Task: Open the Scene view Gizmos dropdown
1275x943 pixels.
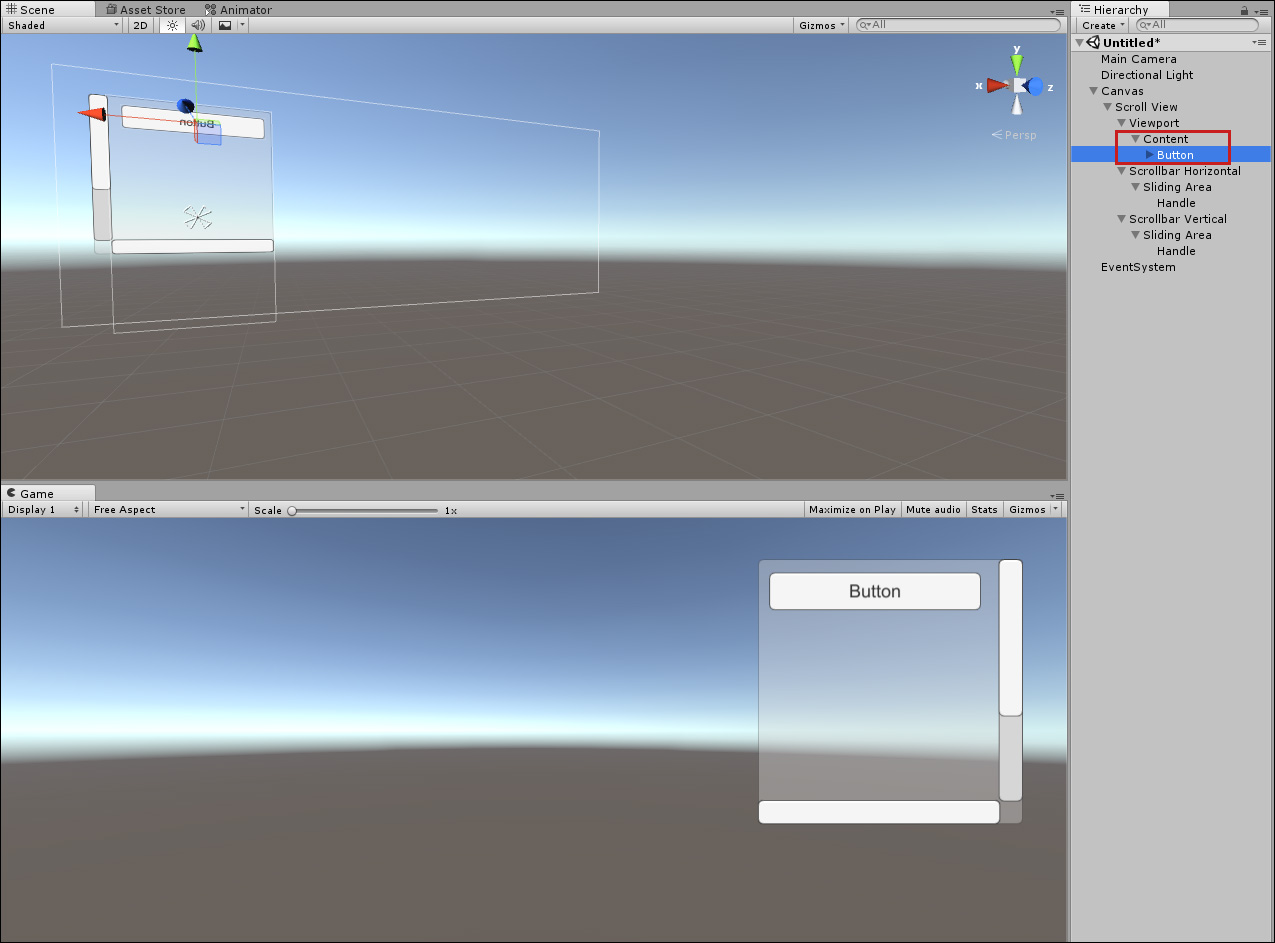Action: (x=822, y=25)
